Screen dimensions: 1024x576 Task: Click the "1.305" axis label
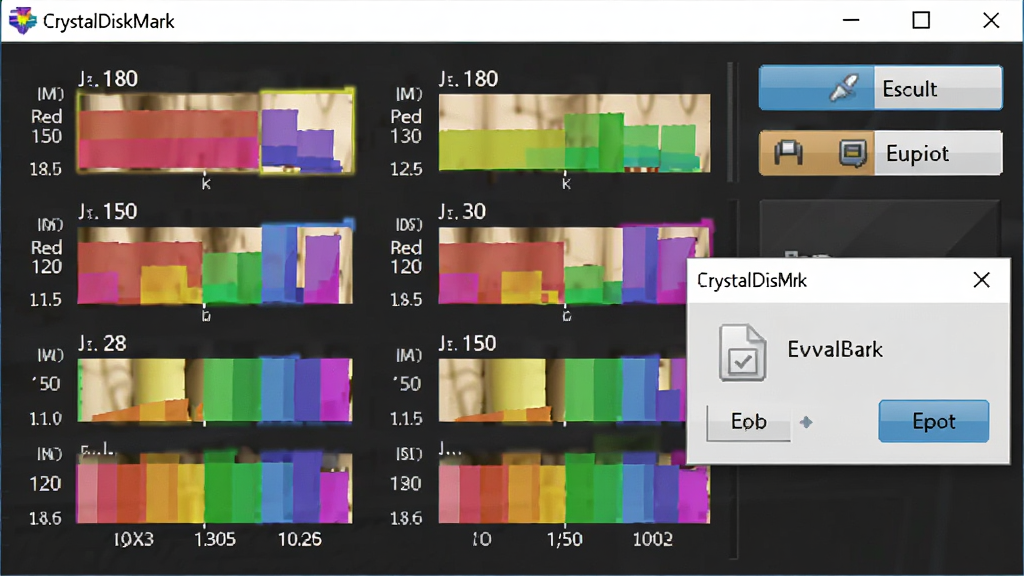[x=215, y=539]
